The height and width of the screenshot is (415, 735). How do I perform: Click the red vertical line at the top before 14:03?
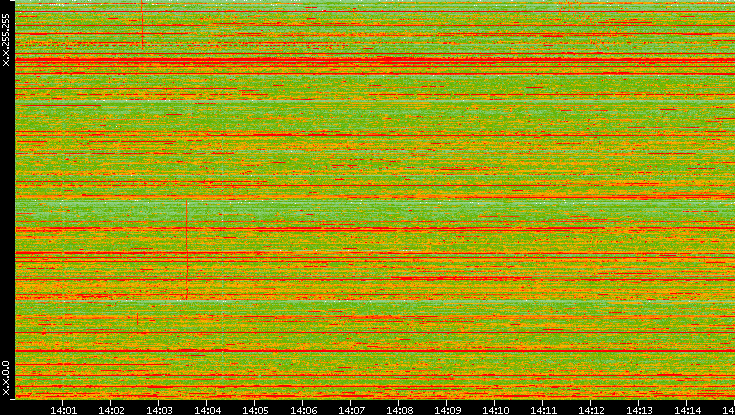tap(142, 24)
